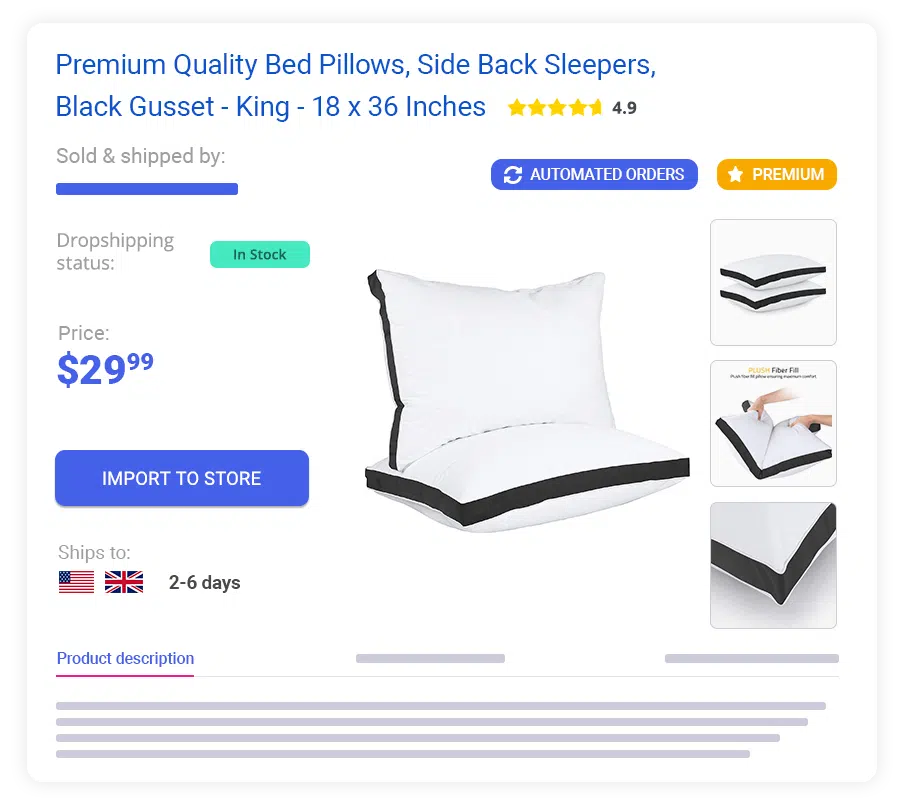This screenshot has width=900, height=800.
Task: Select the US flag icon
Action: pyautogui.click(x=76, y=582)
